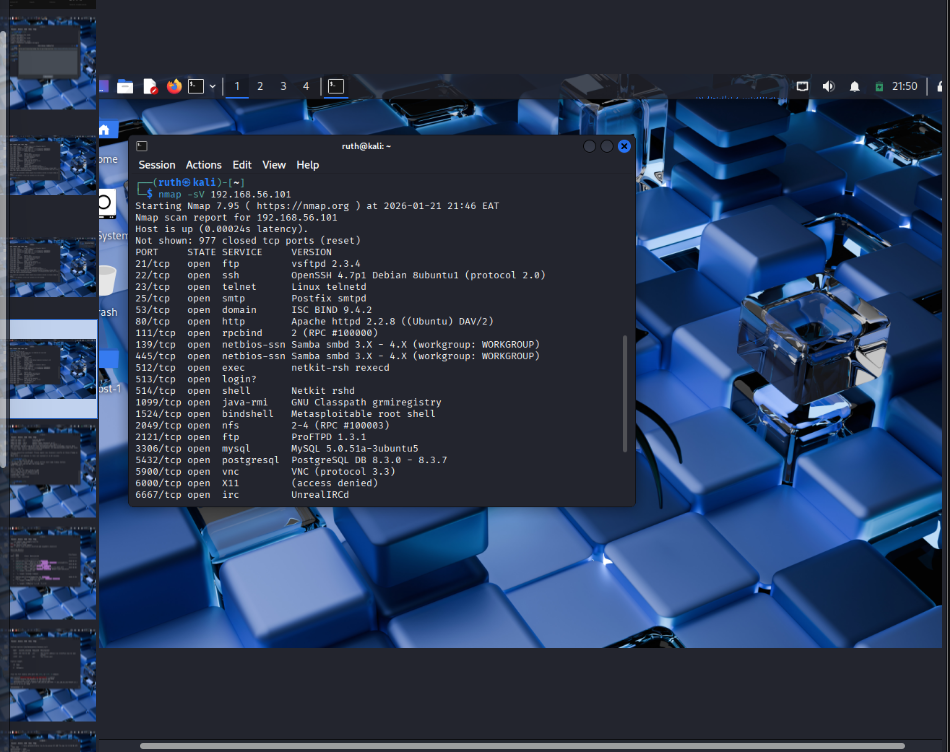
Task: Switch to workspace 1
Action: pos(237,87)
